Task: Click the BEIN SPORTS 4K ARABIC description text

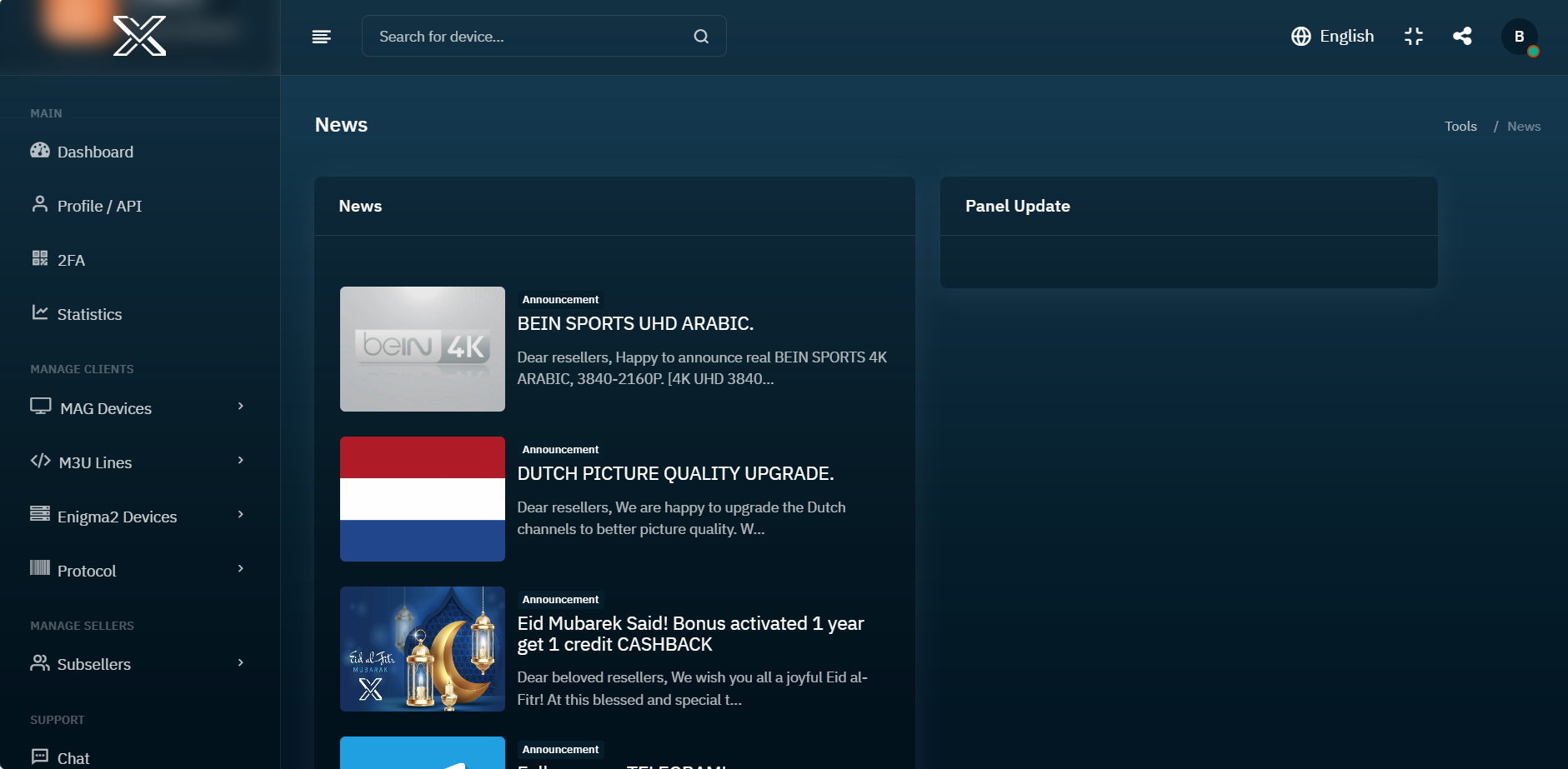Action: (x=702, y=368)
